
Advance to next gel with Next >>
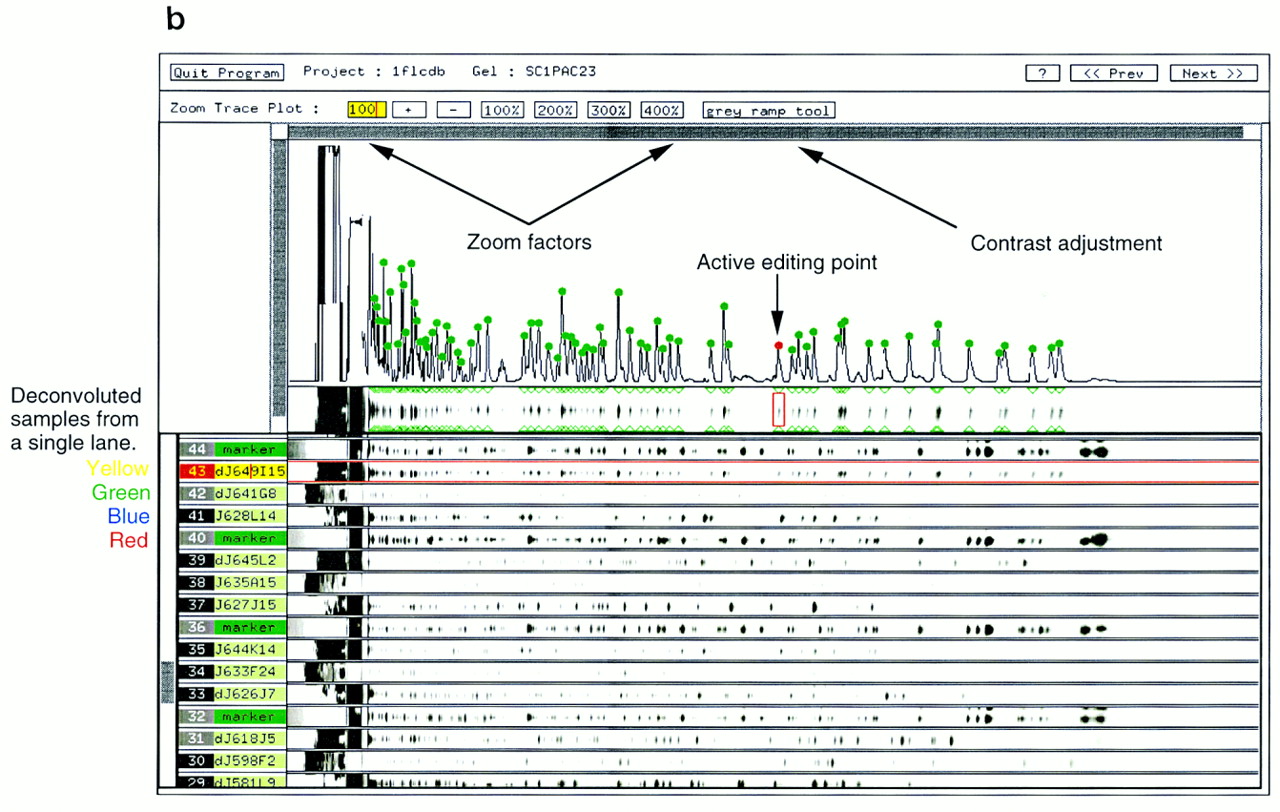[1212, 74]
